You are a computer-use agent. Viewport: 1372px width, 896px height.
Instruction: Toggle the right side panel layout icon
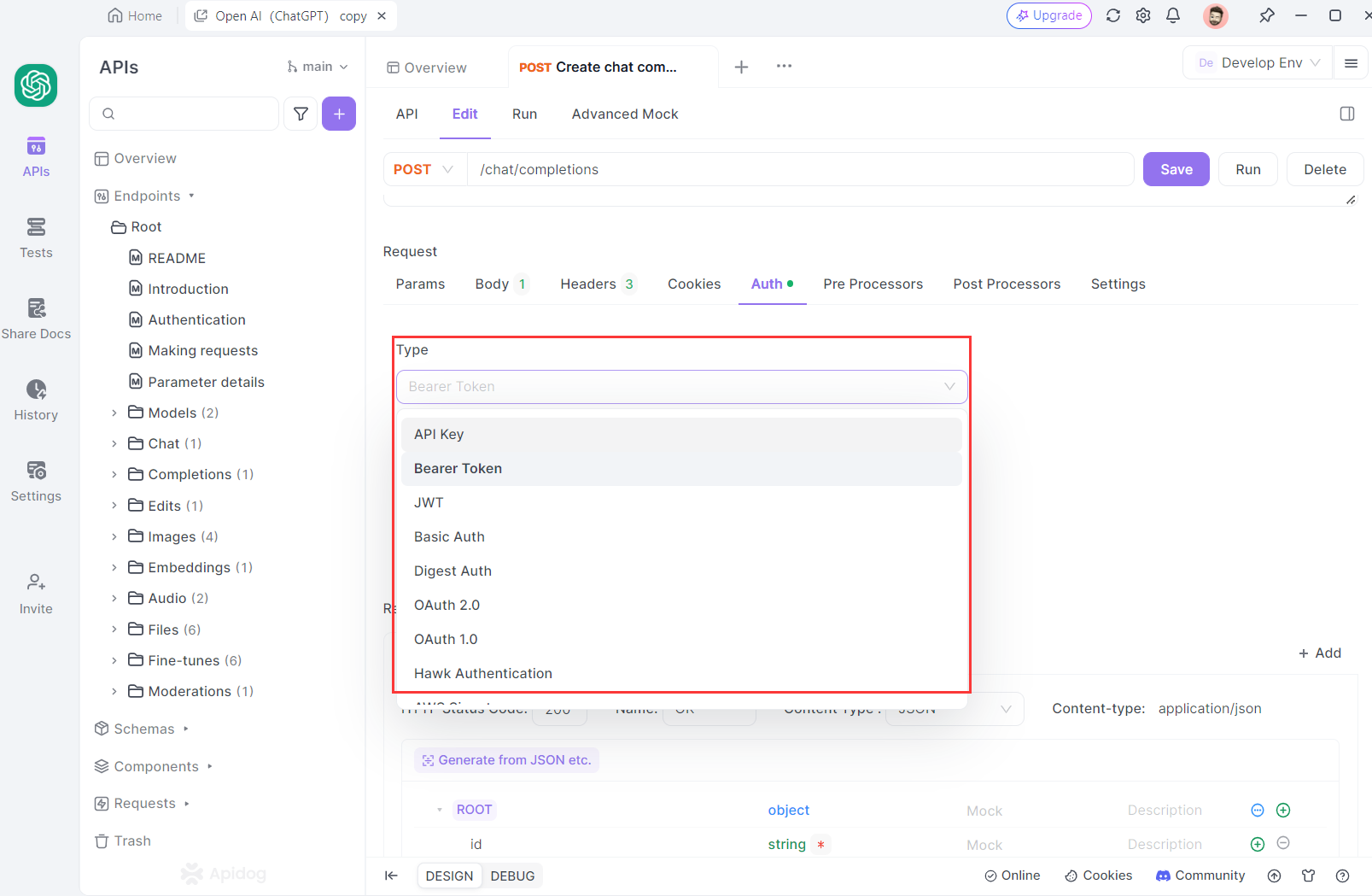pyautogui.click(x=1347, y=114)
